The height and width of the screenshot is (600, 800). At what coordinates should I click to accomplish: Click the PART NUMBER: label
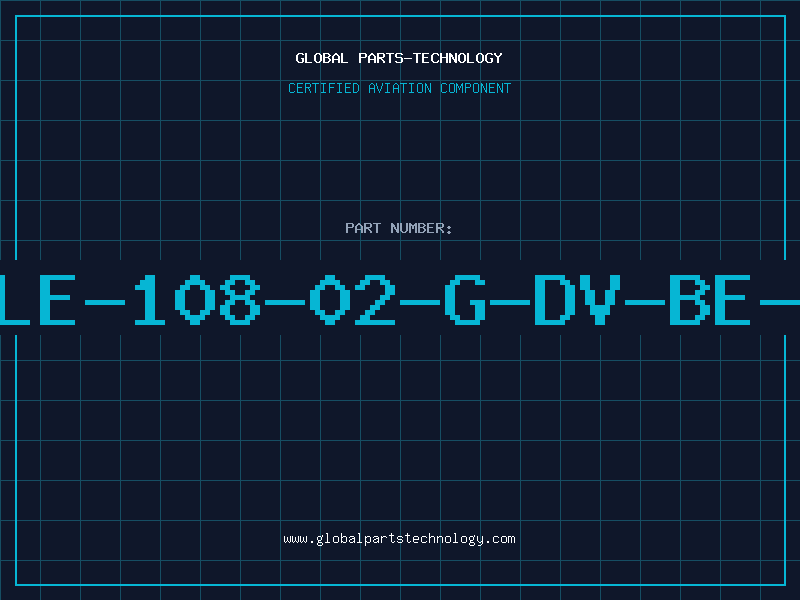coord(398,228)
